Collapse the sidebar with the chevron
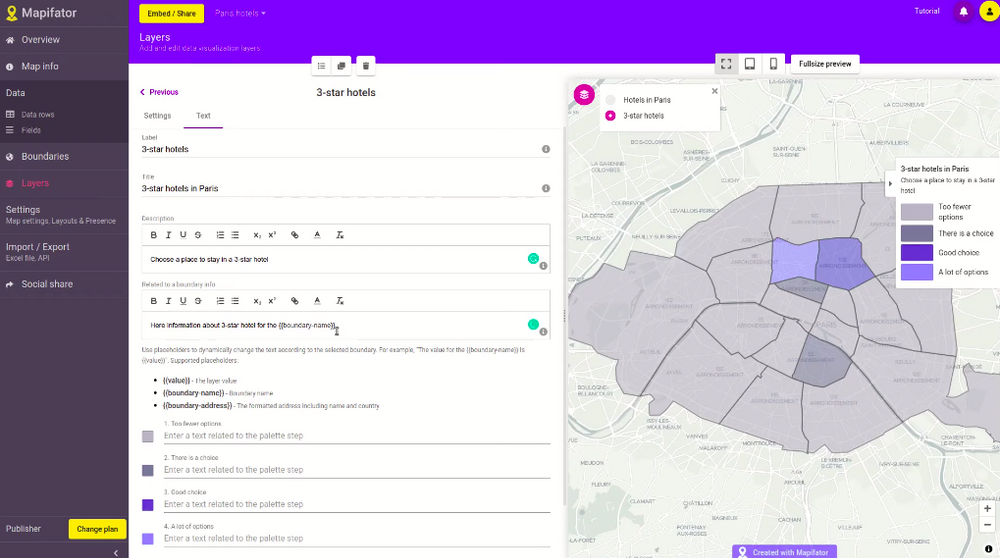 pos(115,552)
